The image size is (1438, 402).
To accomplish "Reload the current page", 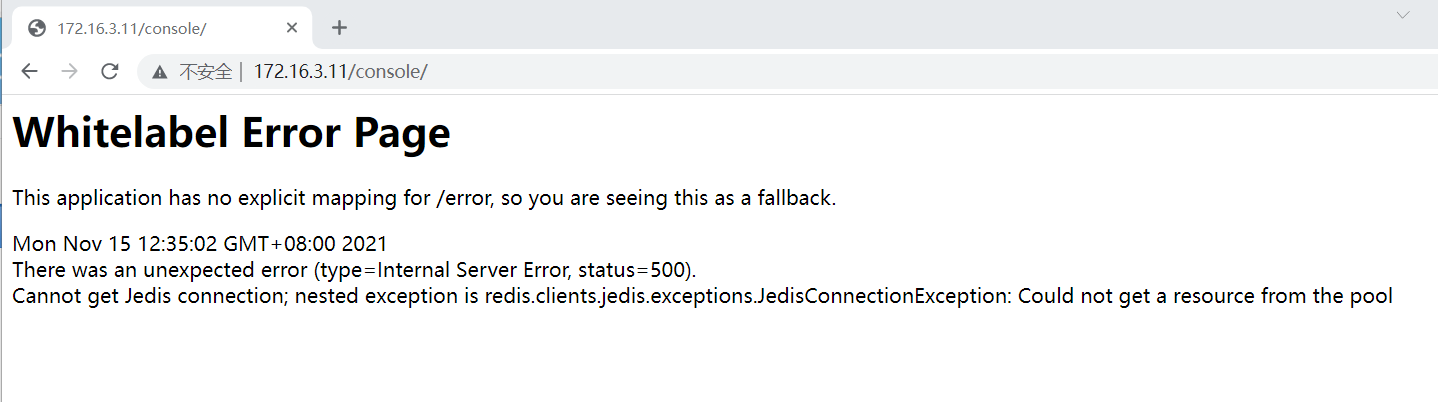I will (110, 71).
